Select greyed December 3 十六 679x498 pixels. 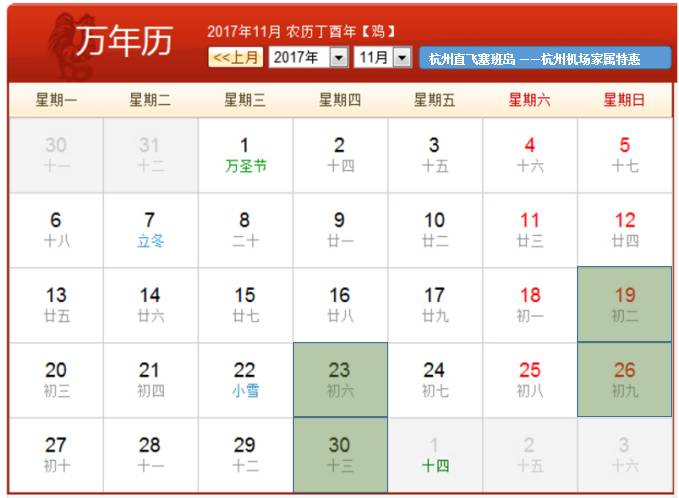(625, 455)
